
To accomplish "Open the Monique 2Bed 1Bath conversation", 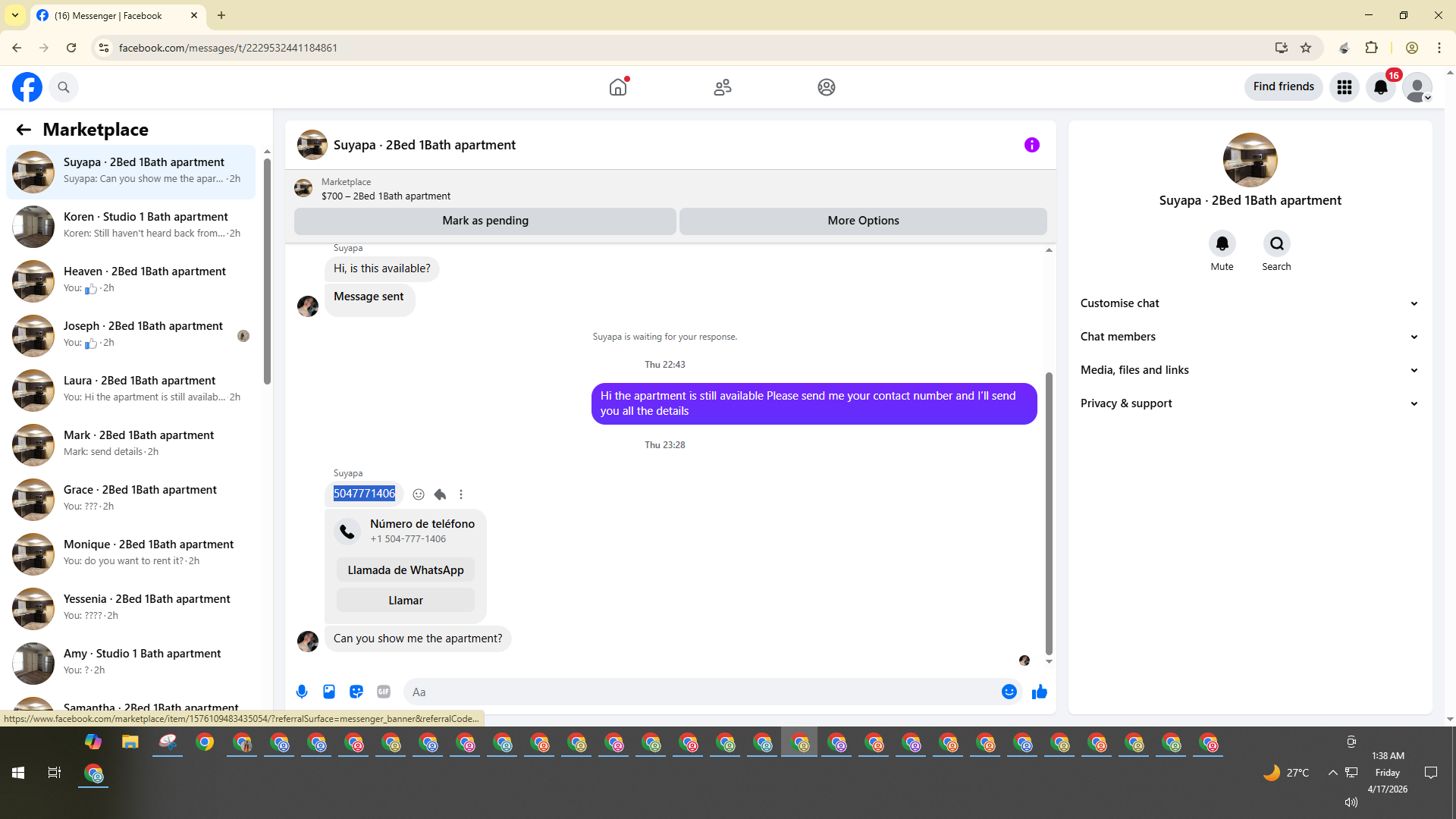I will 131,554.
